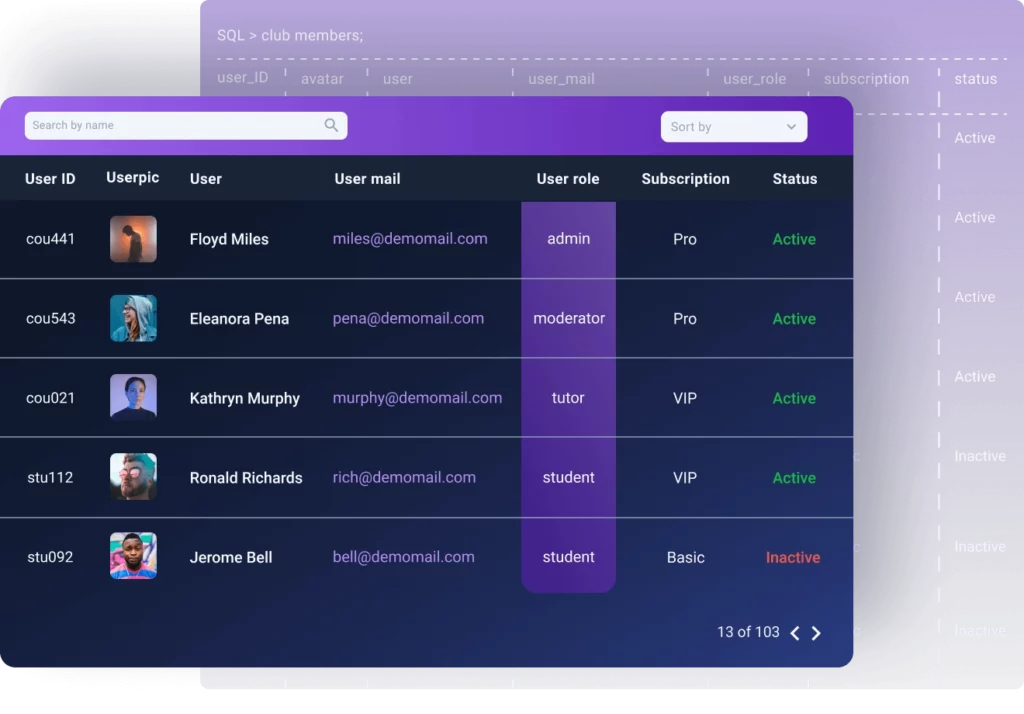Click the bell@demomail.com email link
Screen dimensions: 1024x714
pyautogui.click(x=403, y=557)
